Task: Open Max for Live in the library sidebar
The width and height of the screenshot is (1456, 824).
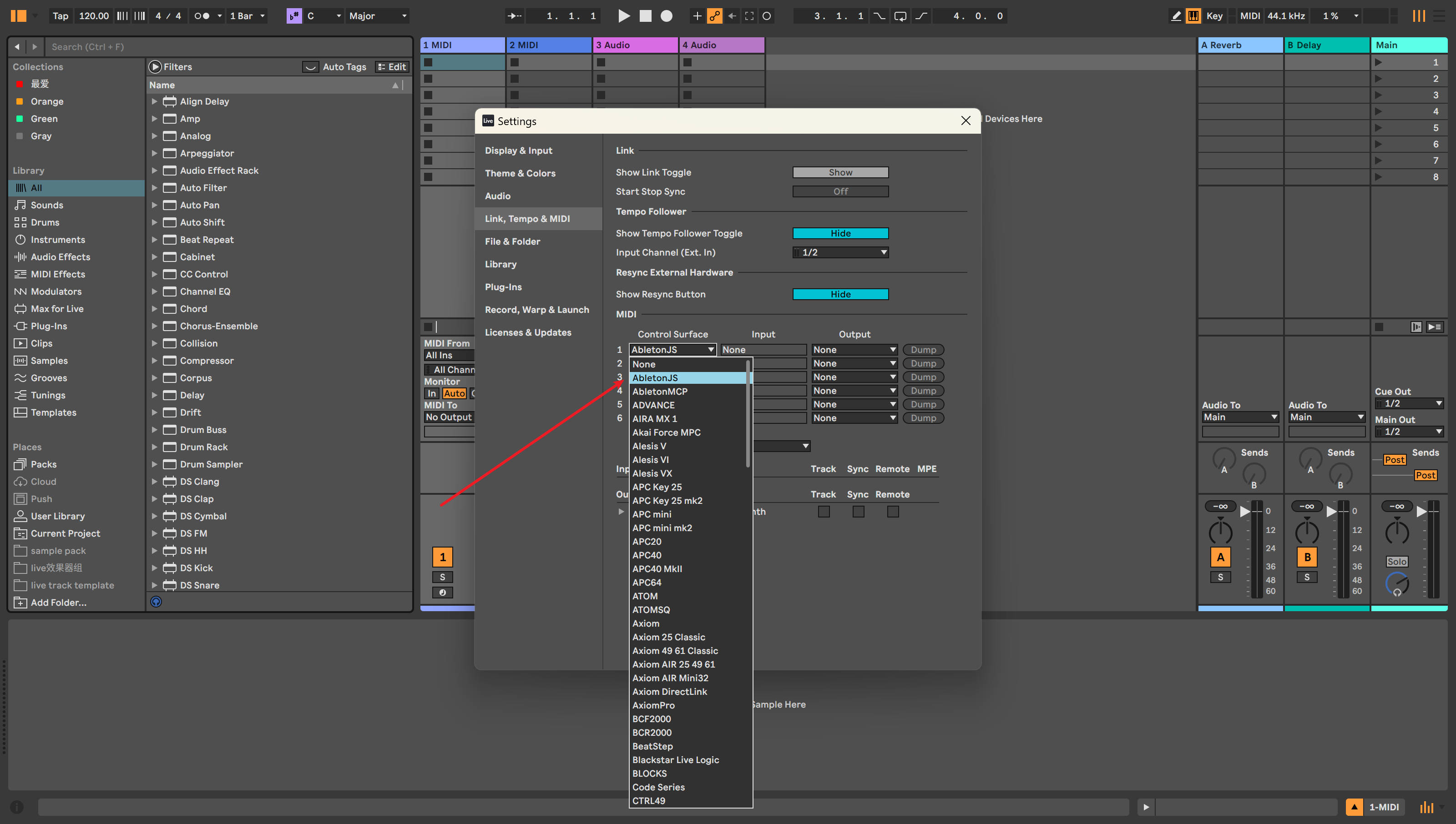Action: coord(56,308)
